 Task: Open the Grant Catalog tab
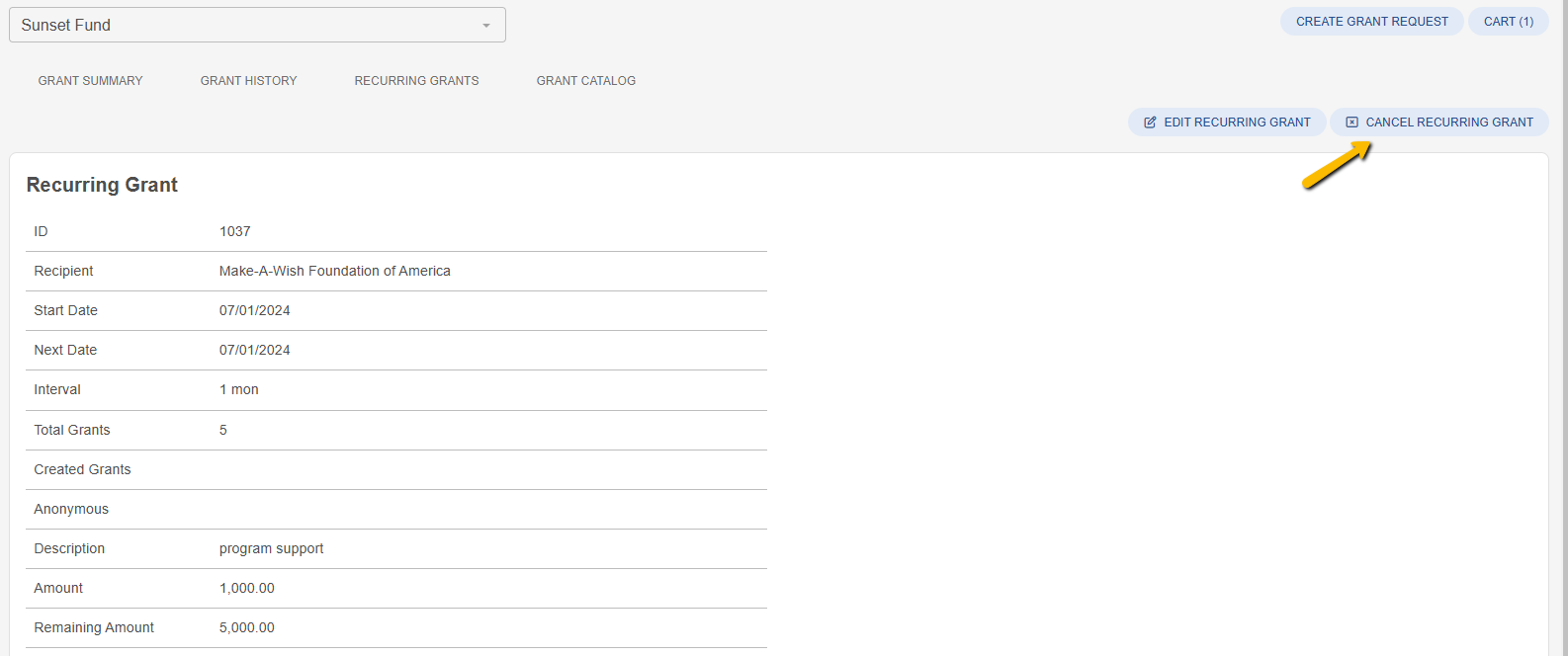pos(586,81)
